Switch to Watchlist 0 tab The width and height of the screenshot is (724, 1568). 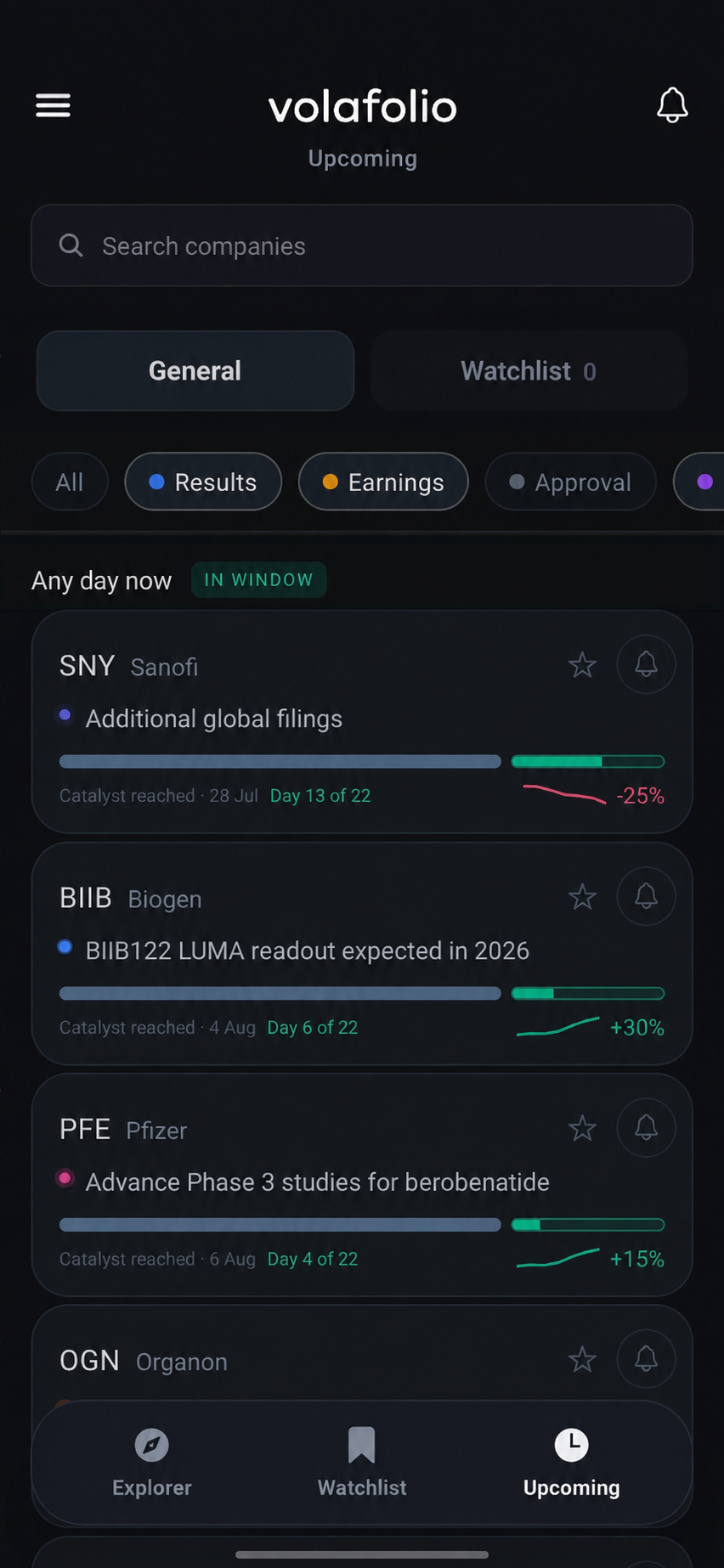[x=529, y=371]
